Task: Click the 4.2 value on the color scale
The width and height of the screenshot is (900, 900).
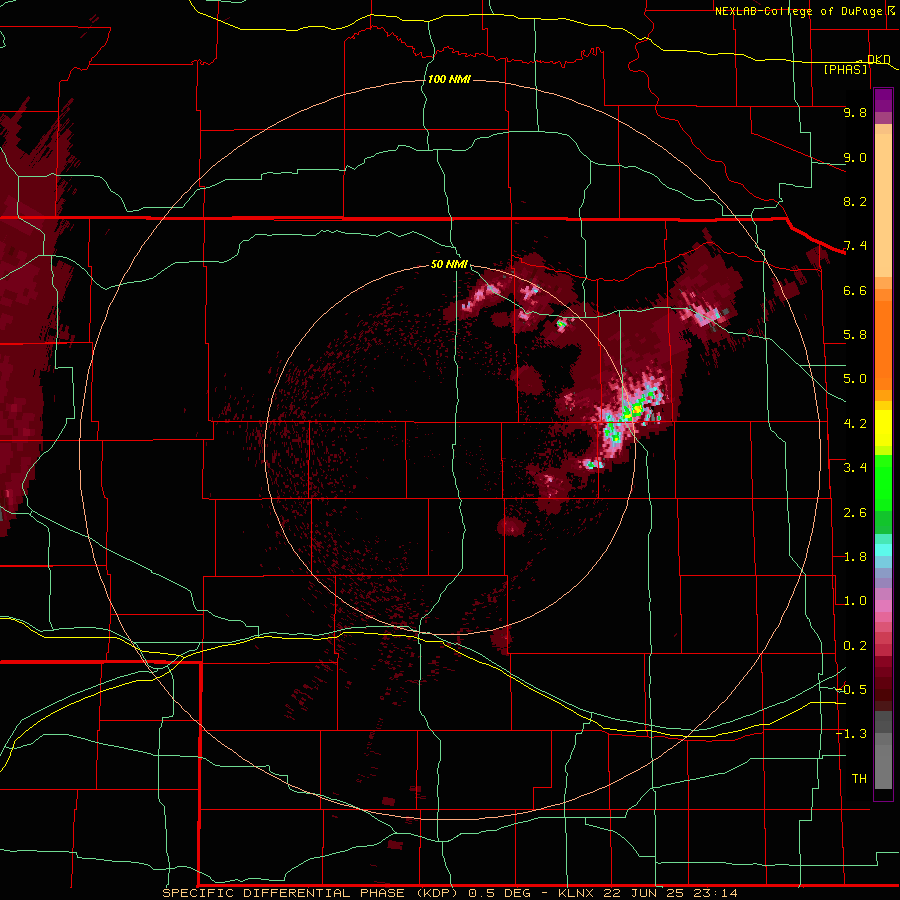Action: pos(855,424)
